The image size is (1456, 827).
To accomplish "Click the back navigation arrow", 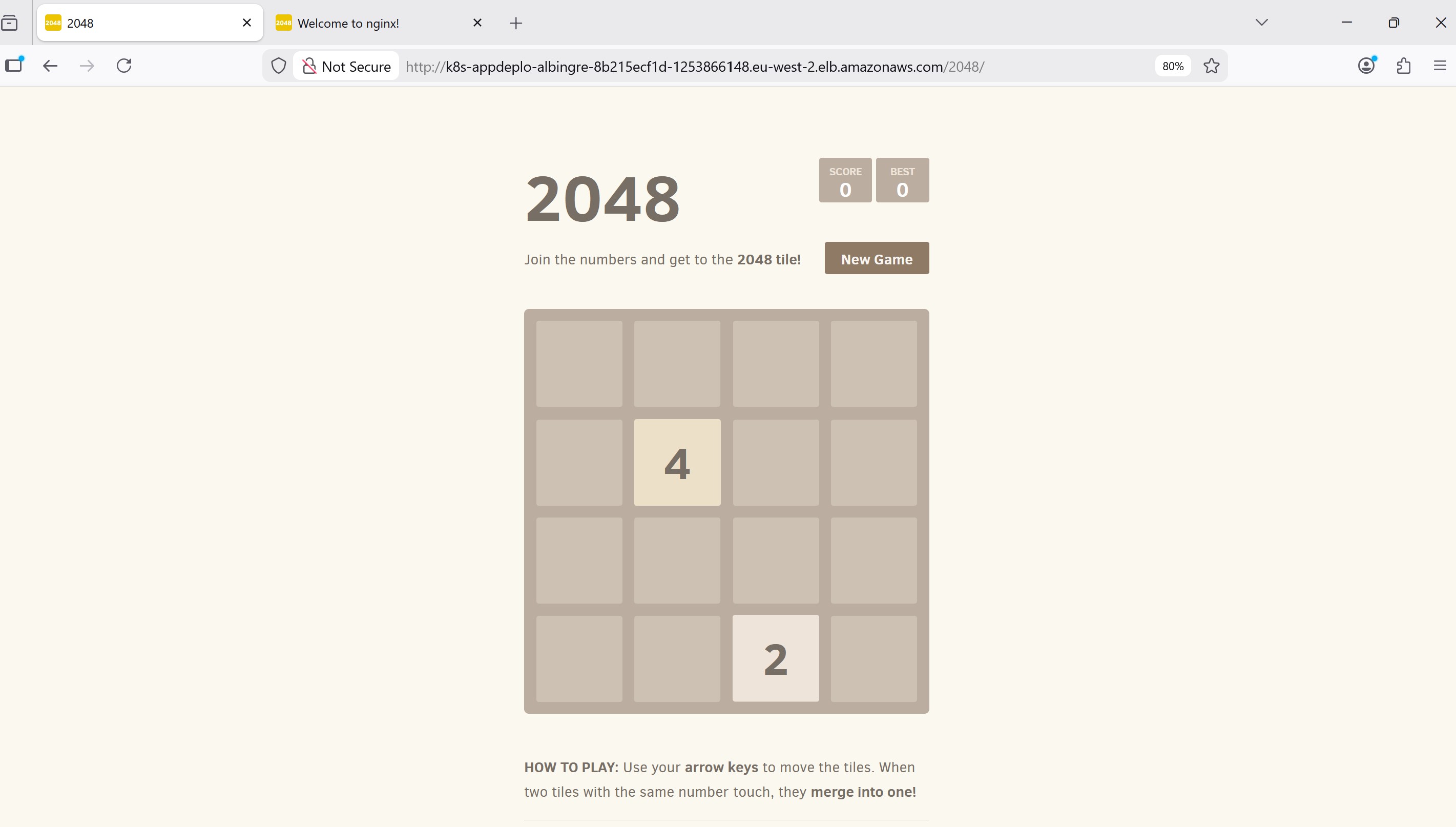I will [x=50, y=65].
